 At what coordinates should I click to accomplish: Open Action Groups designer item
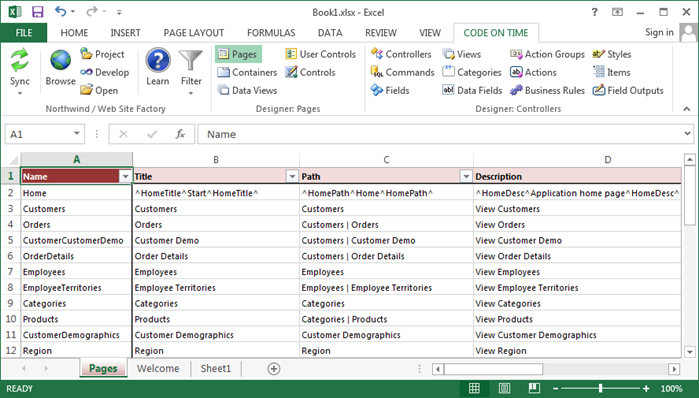(x=547, y=54)
